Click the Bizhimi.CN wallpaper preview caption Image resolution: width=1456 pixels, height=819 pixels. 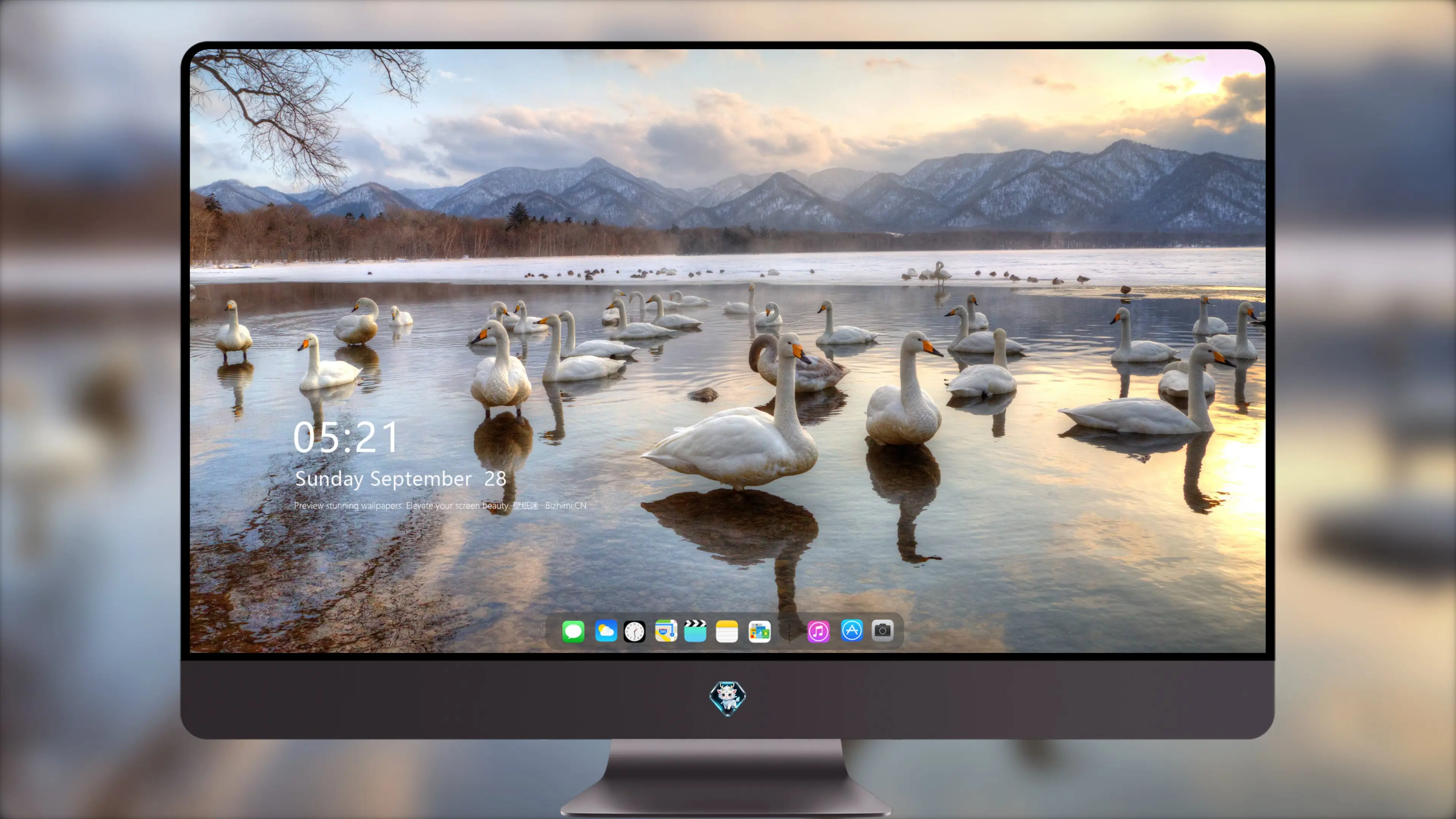440,505
